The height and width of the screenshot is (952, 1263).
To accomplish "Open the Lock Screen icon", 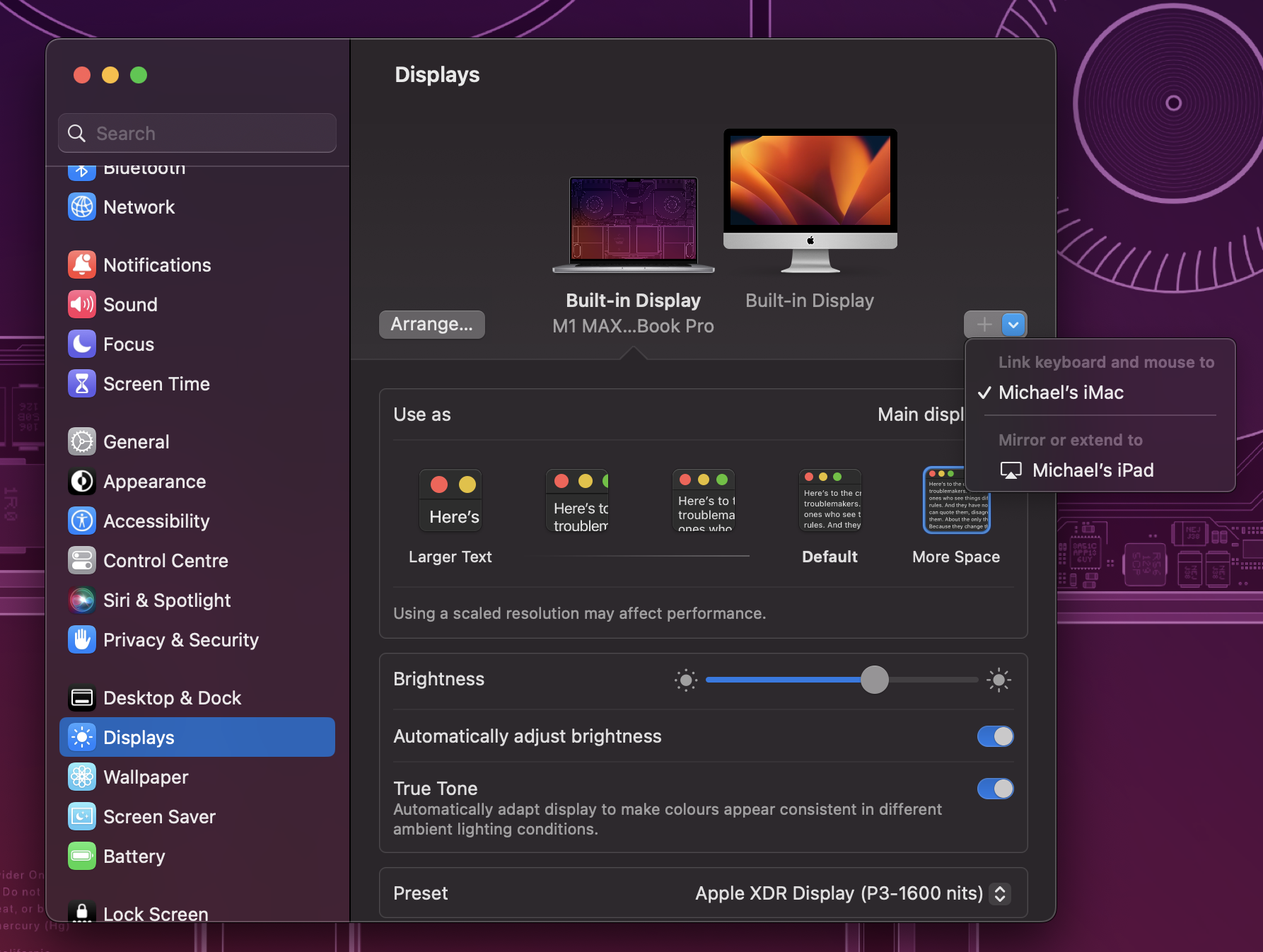I will click(82, 911).
